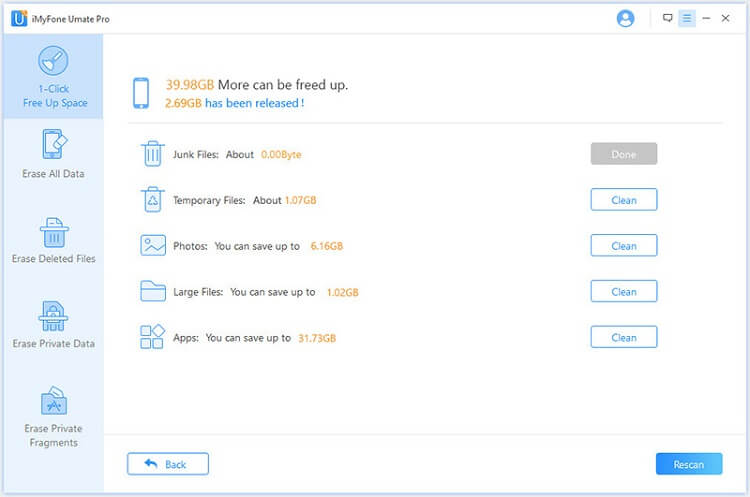Click the 1.02GB large files value
Viewport: 750px width, 497px height.
342,292
